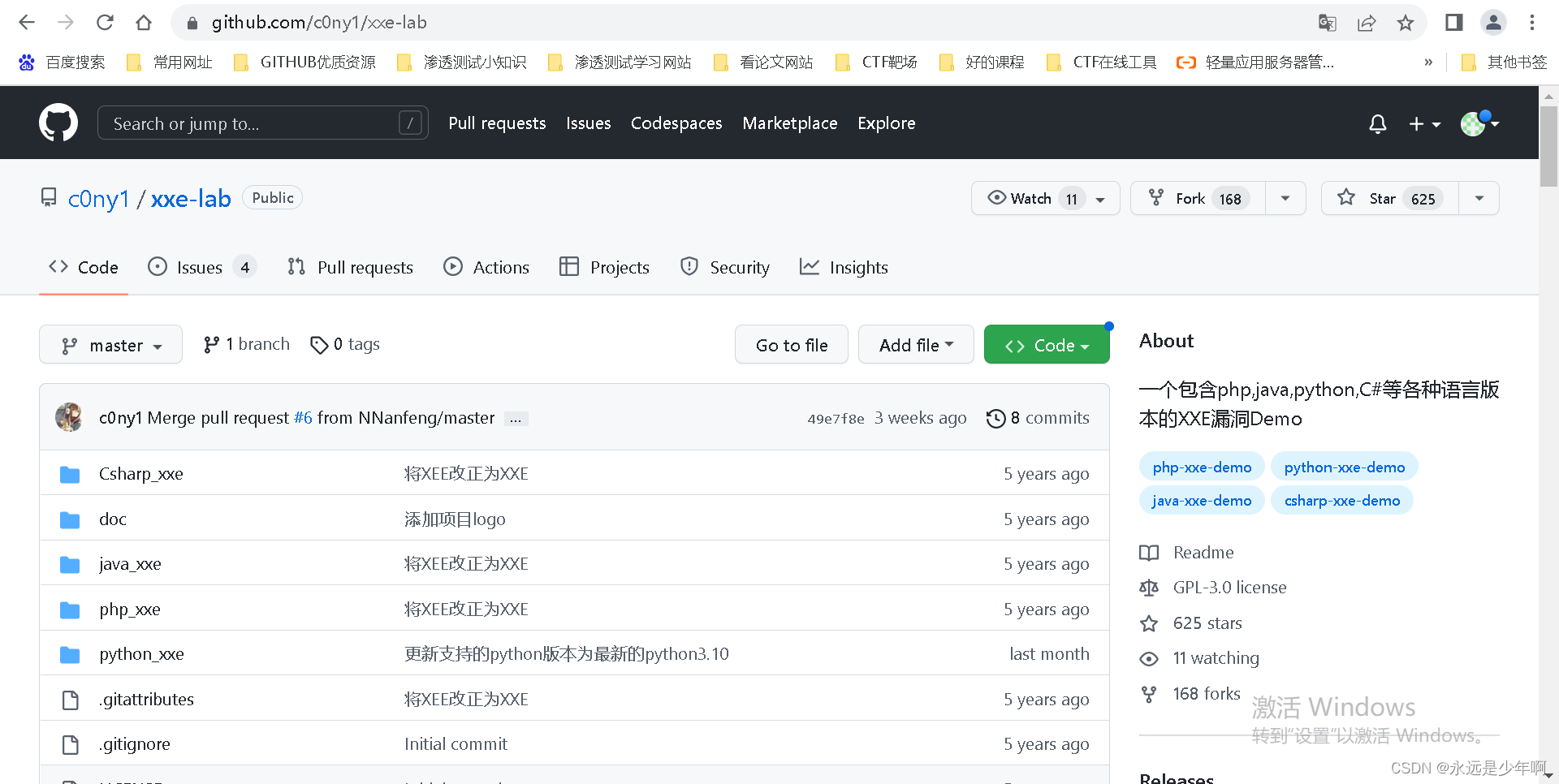Switch to the Issues tab

(202, 267)
